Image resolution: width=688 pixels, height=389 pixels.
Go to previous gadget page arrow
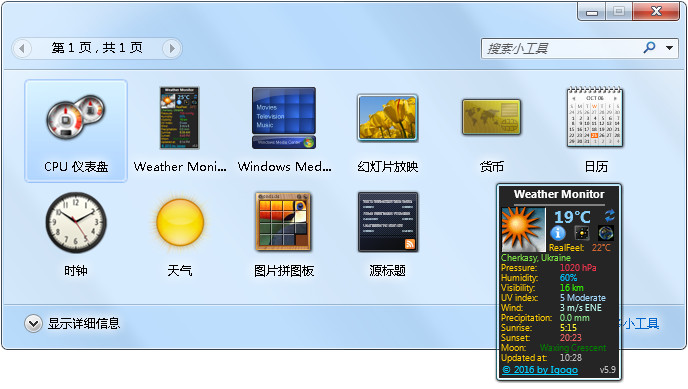pyautogui.click(x=22, y=48)
